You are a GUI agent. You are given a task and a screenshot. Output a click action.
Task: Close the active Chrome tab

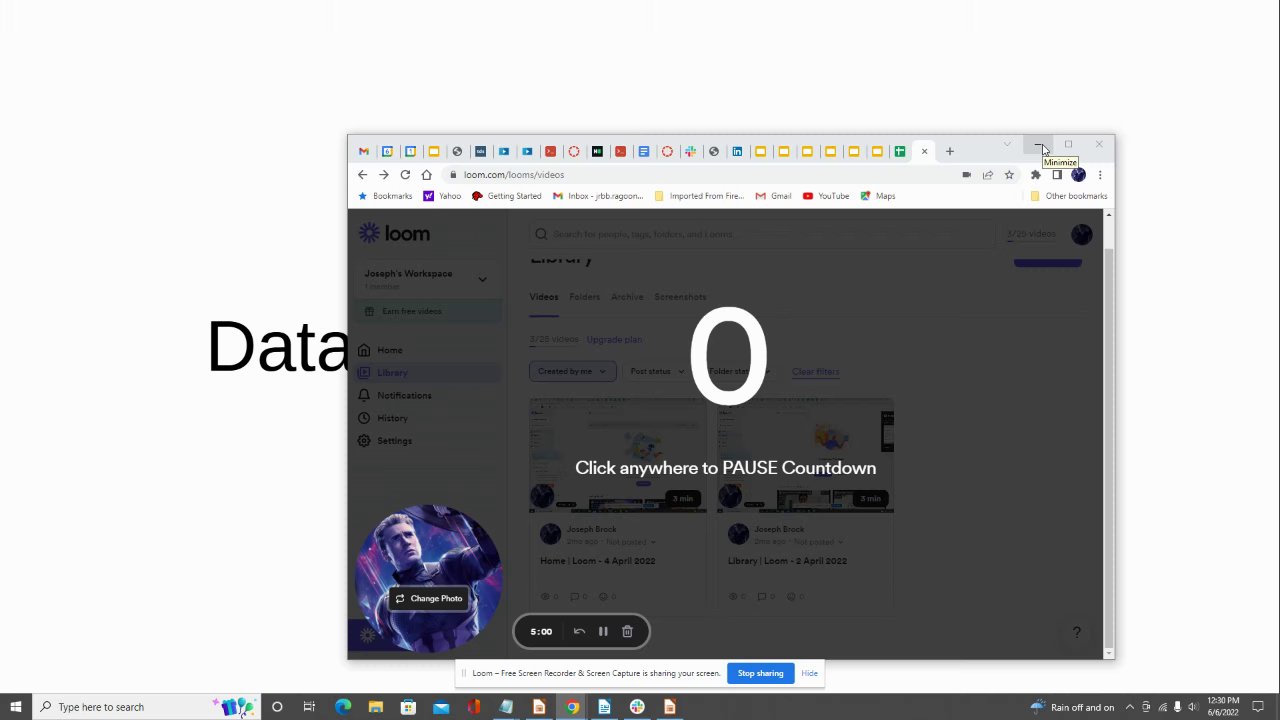(924, 152)
